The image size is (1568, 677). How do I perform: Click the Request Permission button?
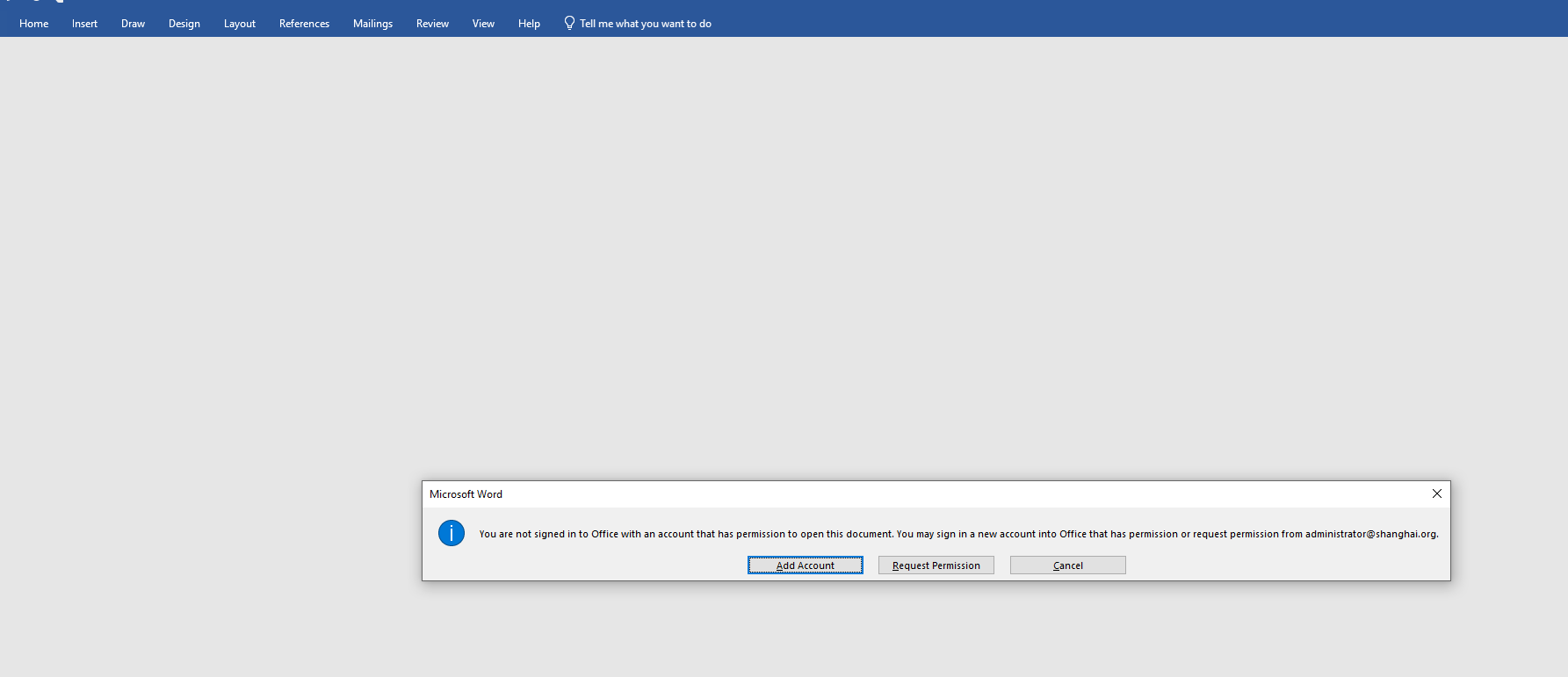(x=936, y=565)
